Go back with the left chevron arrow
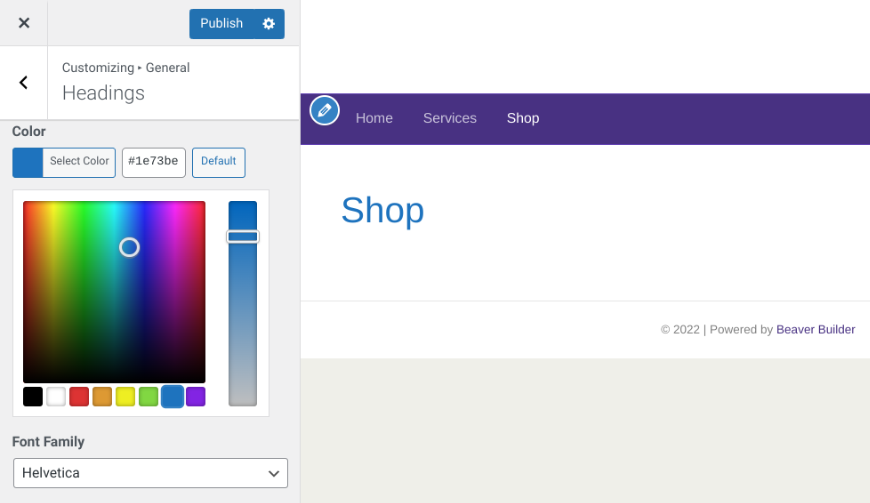Viewport: 870px width, 503px height. [x=23, y=83]
